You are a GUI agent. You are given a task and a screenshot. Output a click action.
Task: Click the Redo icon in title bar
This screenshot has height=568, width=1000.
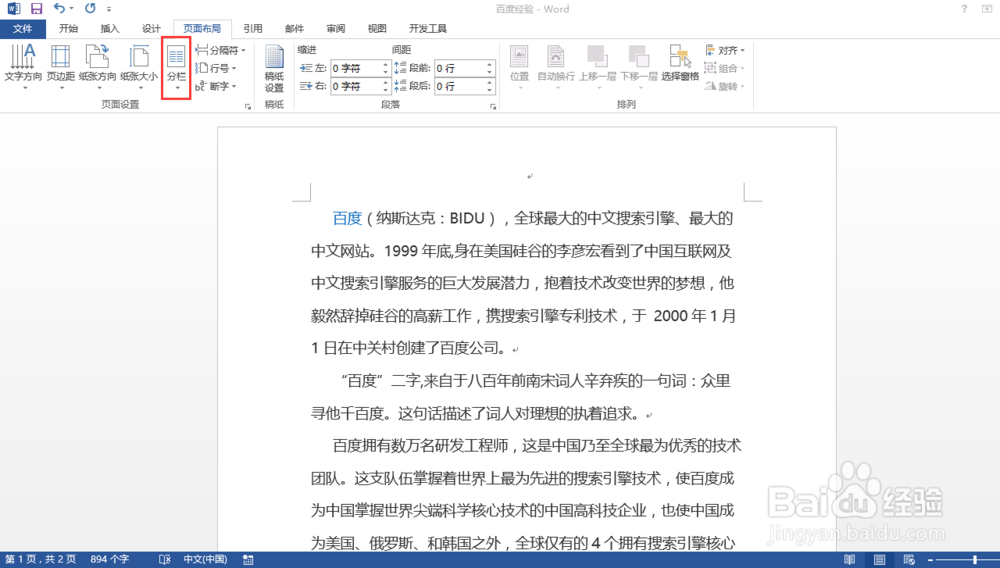90,8
